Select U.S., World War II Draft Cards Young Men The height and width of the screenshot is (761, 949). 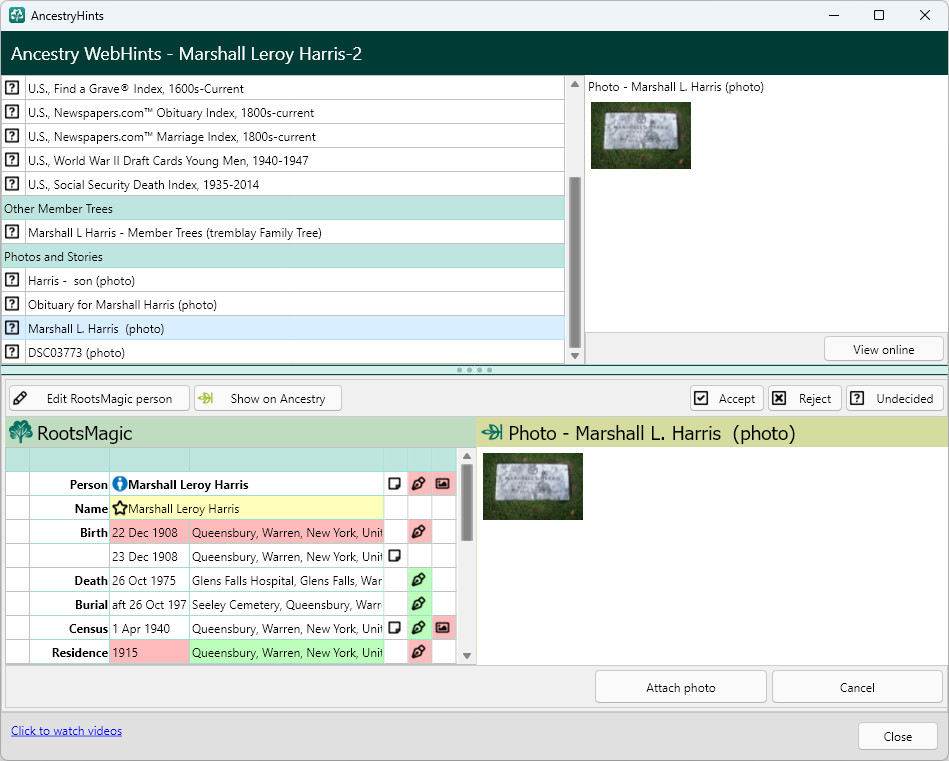click(x=295, y=160)
